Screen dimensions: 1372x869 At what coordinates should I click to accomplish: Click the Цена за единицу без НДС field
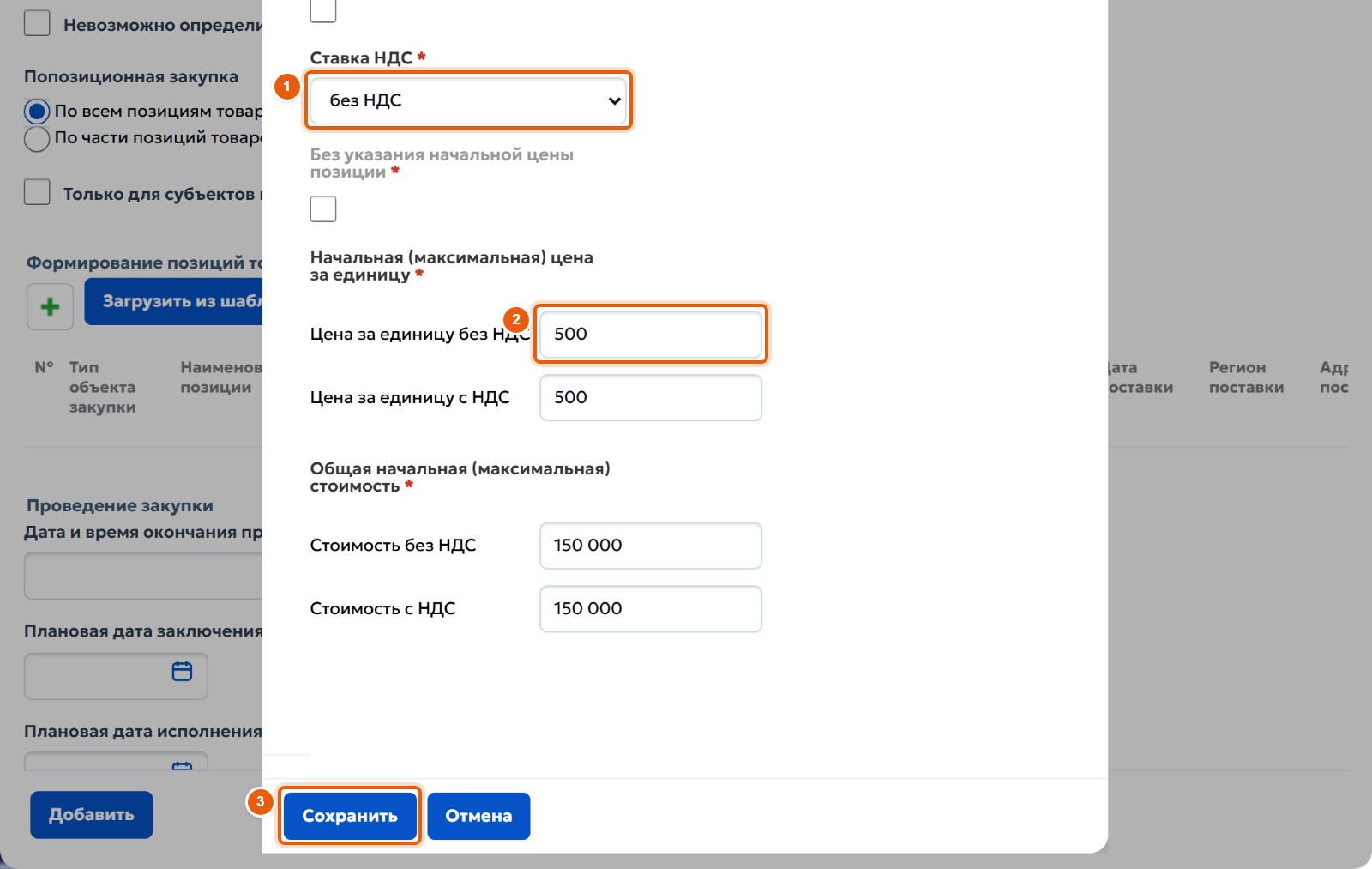coord(651,334)
